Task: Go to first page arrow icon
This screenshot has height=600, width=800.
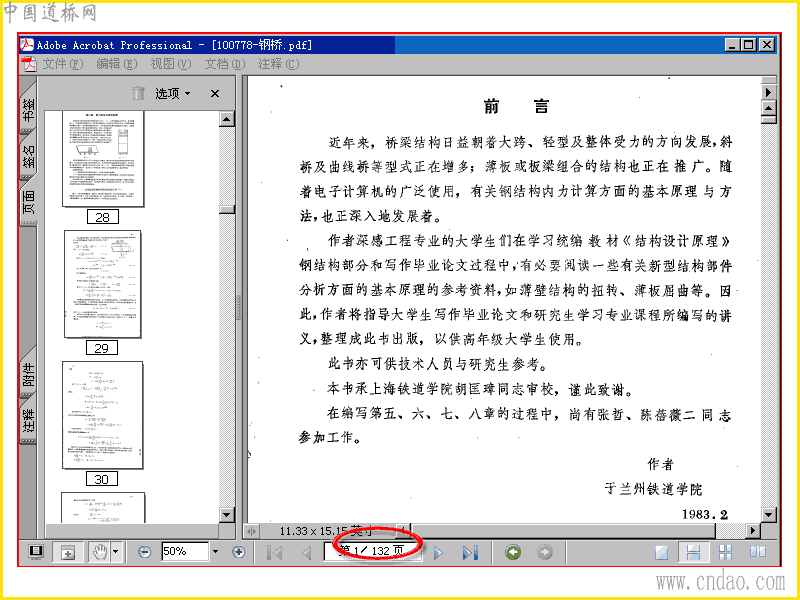Action: pyautogui.click(x=274, y=553)
